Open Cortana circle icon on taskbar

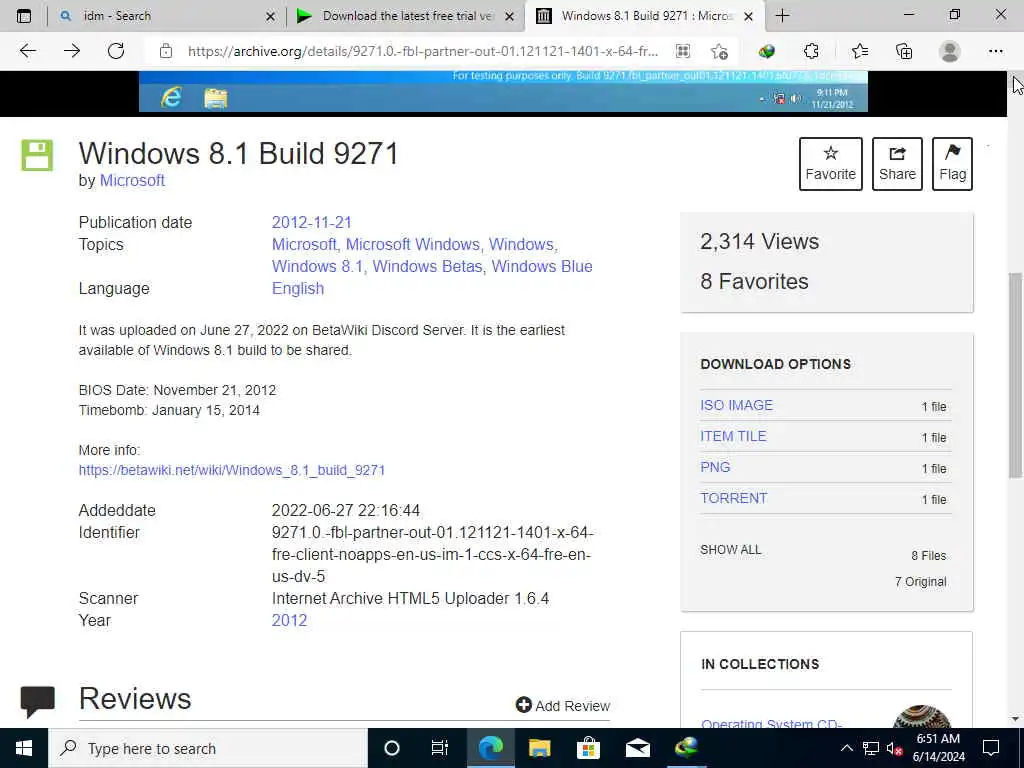point(392,748)
